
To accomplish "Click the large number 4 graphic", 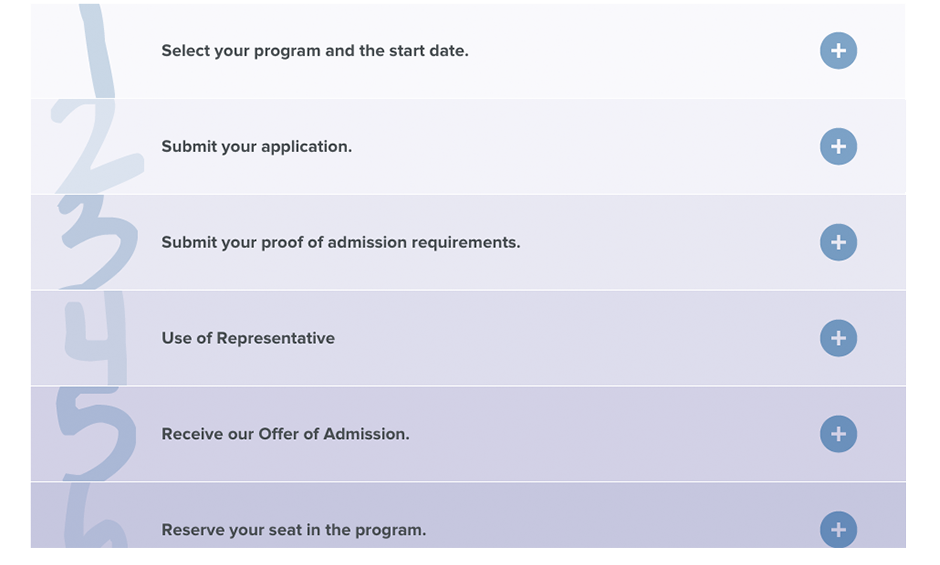I will pyautogui.click(x=96, y=338).
